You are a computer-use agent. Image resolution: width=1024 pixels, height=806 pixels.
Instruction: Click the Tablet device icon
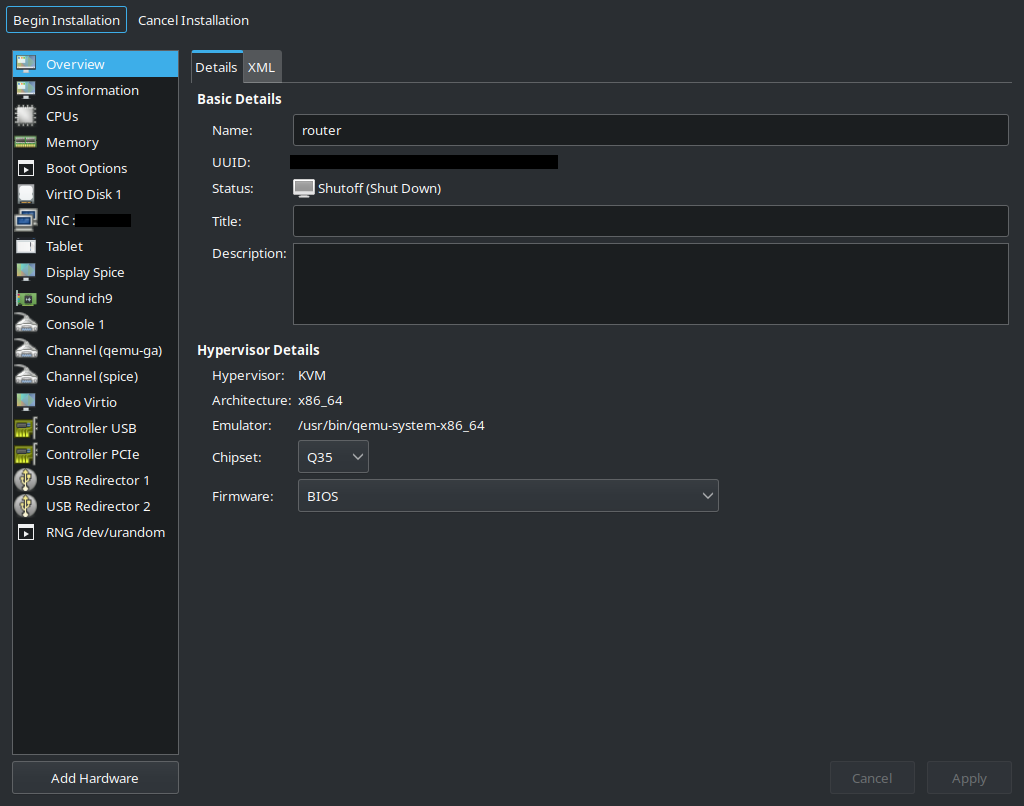pyautogui.click(x=26, y=246)
